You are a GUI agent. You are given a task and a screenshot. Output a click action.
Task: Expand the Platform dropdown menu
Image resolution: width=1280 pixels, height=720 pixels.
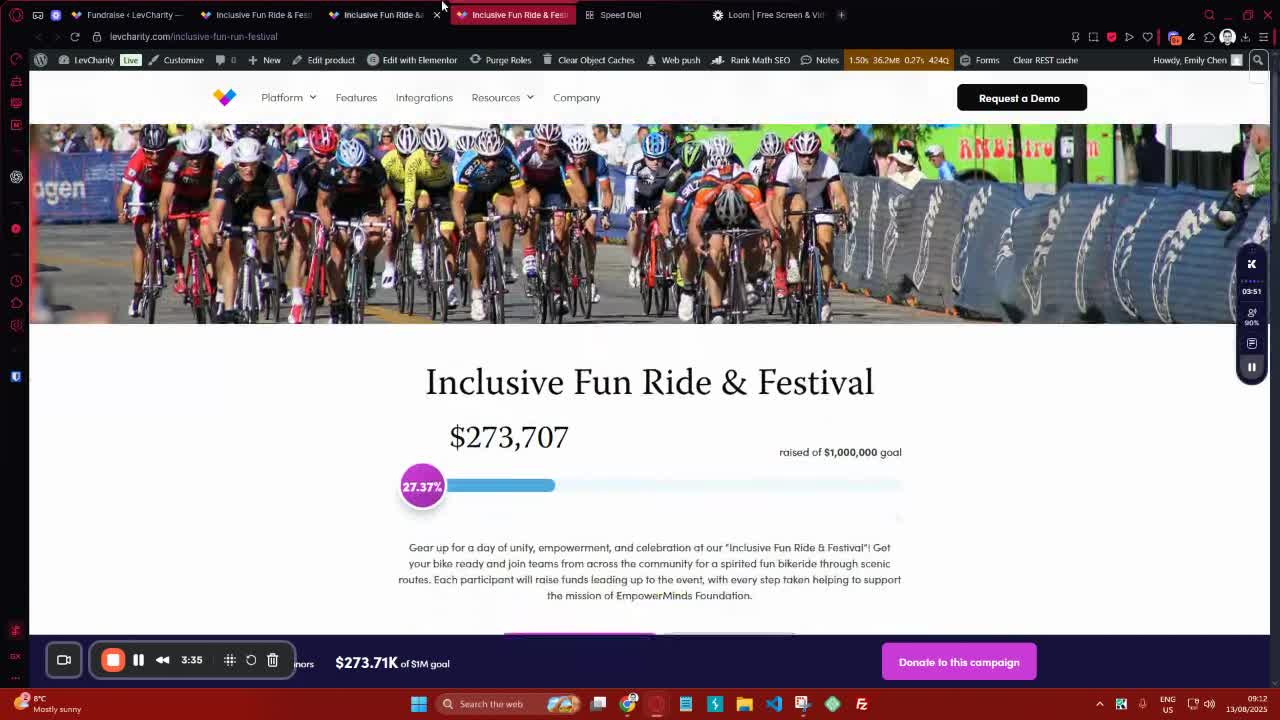point(288,98)
